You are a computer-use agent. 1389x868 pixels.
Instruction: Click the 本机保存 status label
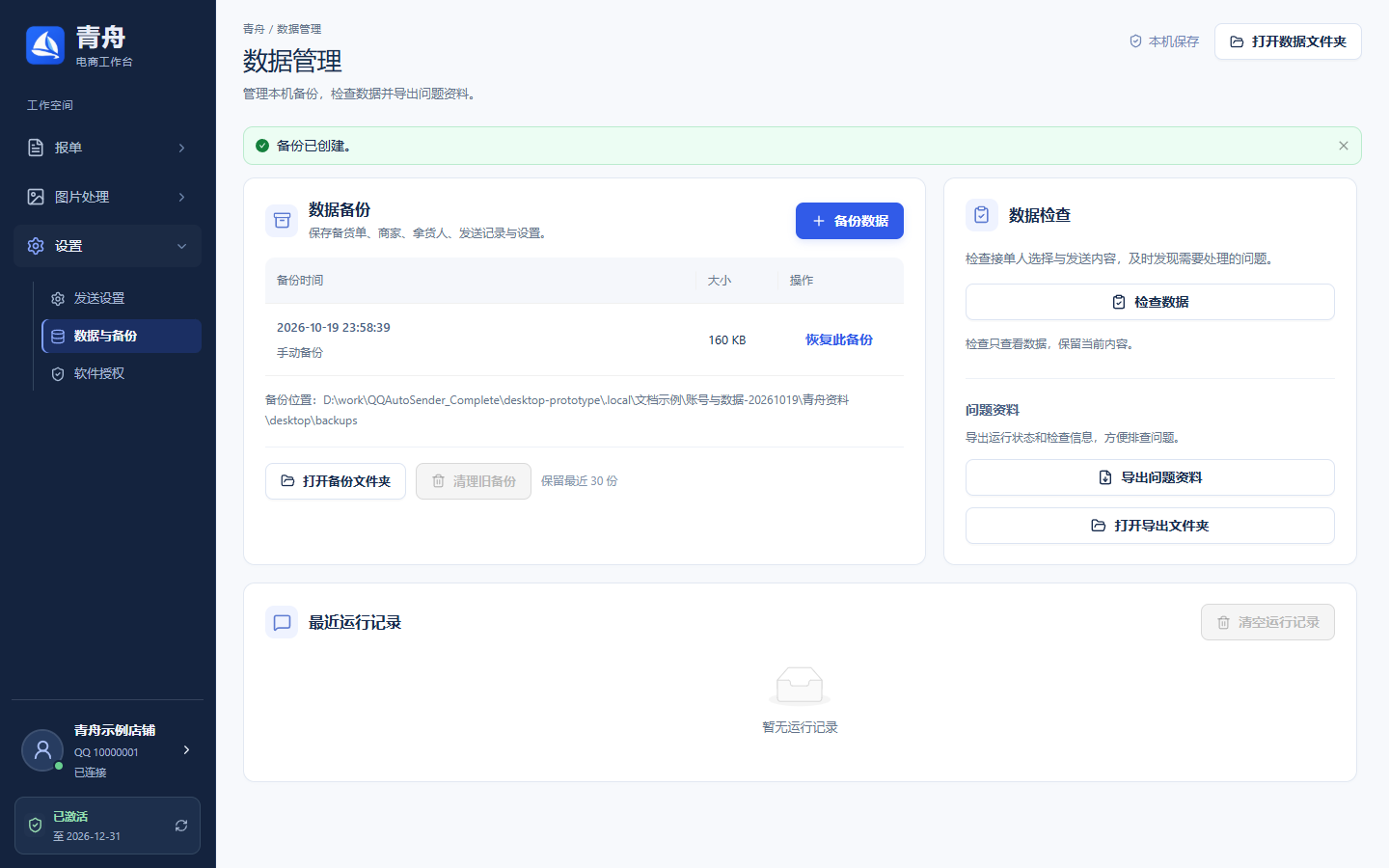pyautogui.click(x=1174, y=41)
